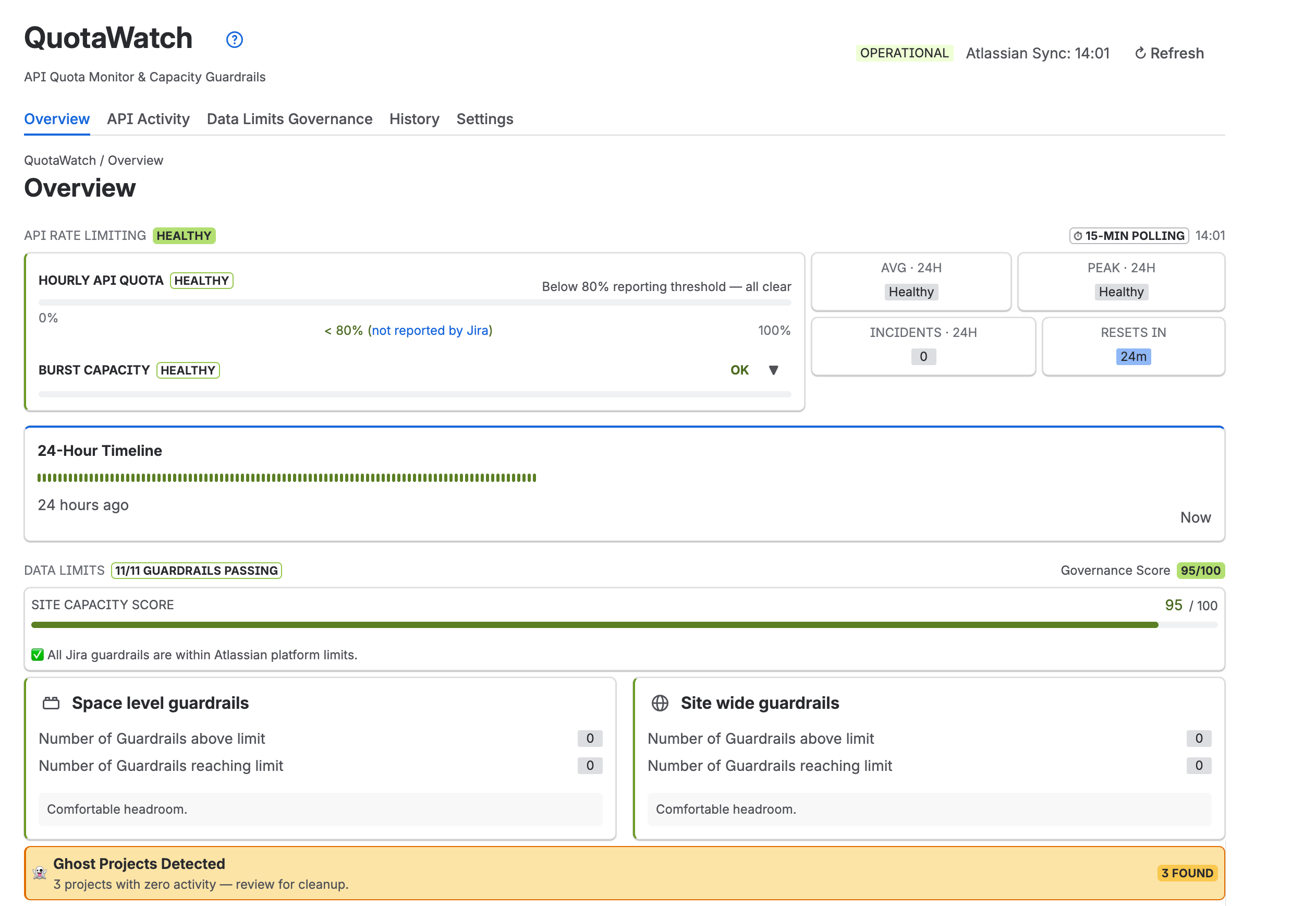Click the Space level guardrails folder icon
Screen dimensions: 1316x906
tap(51, 703)
